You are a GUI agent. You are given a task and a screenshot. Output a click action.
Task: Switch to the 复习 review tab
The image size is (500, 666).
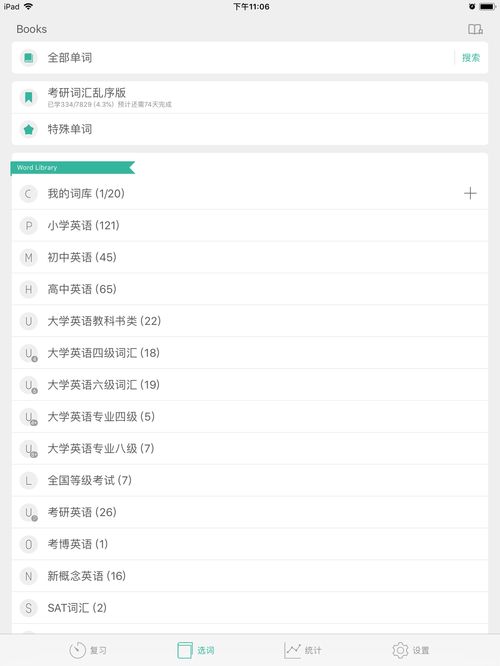point(88,650)
